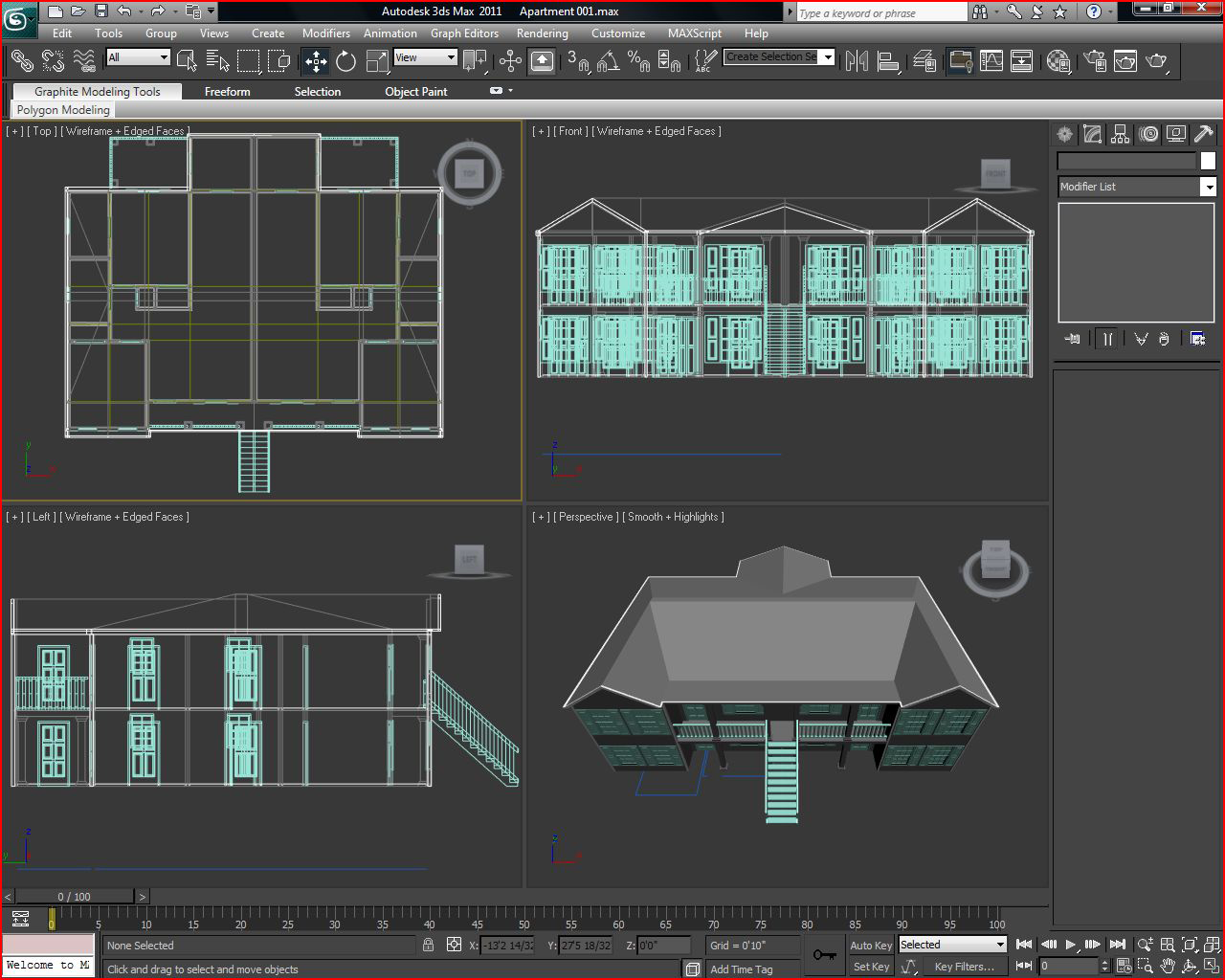Click the Mirror tool on the main toolbar
This screenshot has width=1225, height=980.
pos(857,60)
